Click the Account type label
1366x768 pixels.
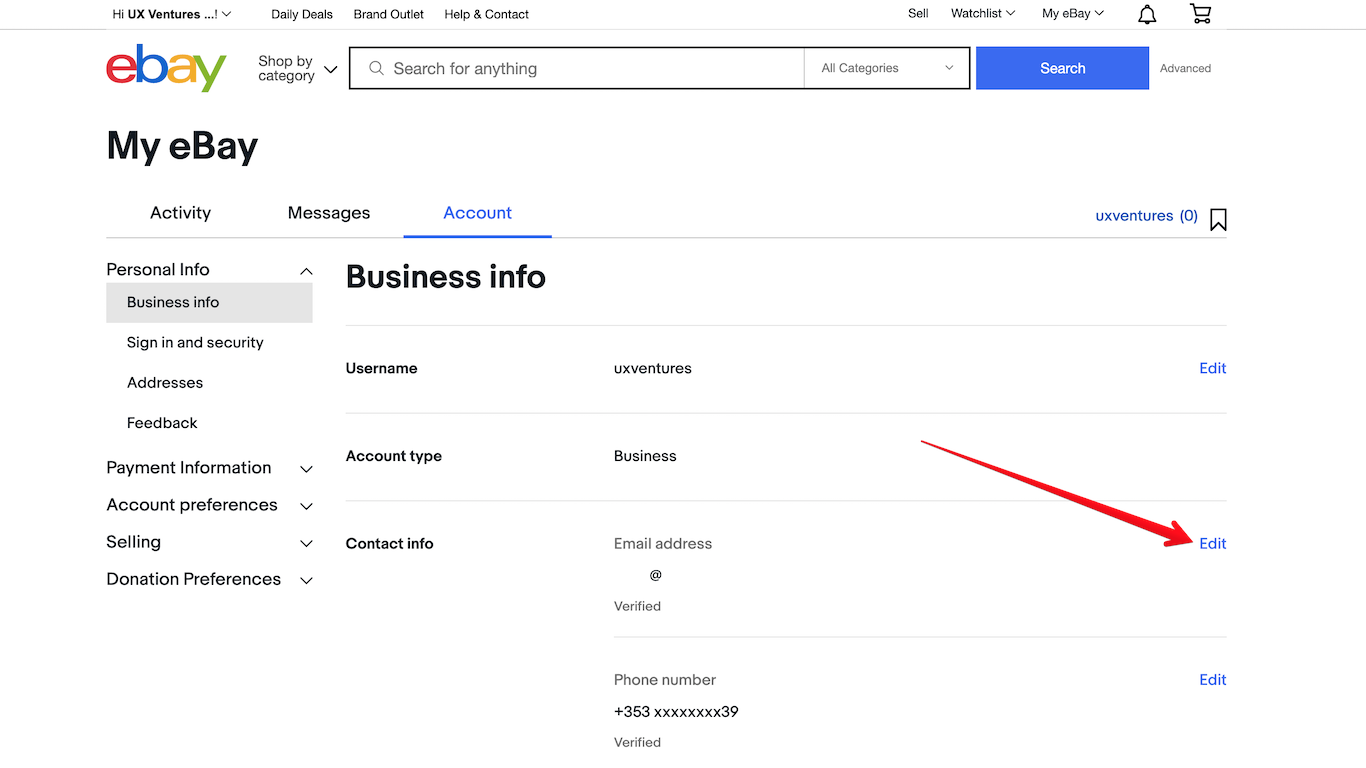coord(393,456)
